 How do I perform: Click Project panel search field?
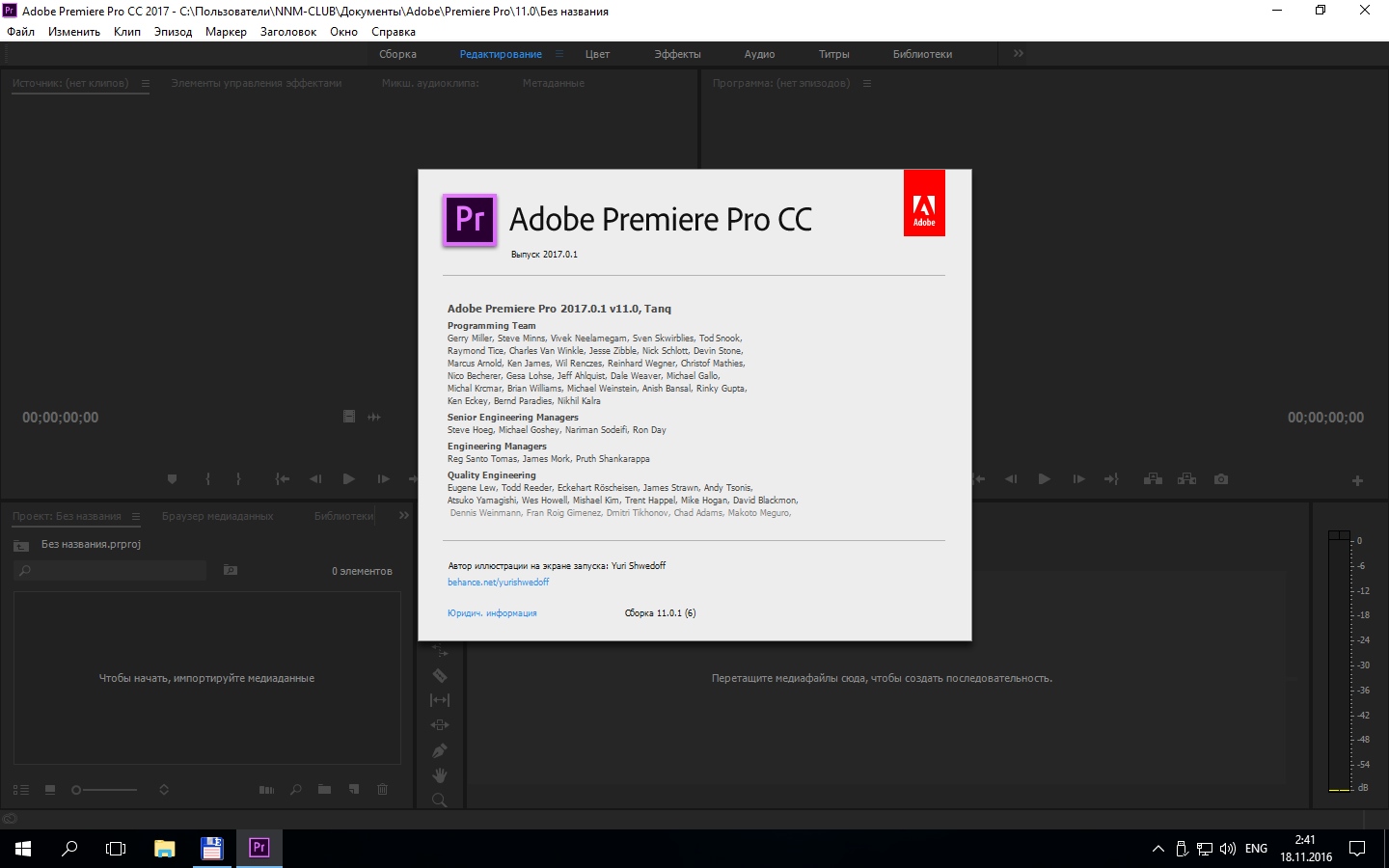(110, 571)
